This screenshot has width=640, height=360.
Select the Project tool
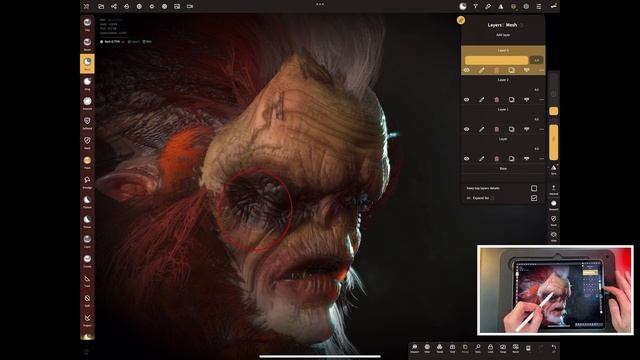tap(87, 320)
